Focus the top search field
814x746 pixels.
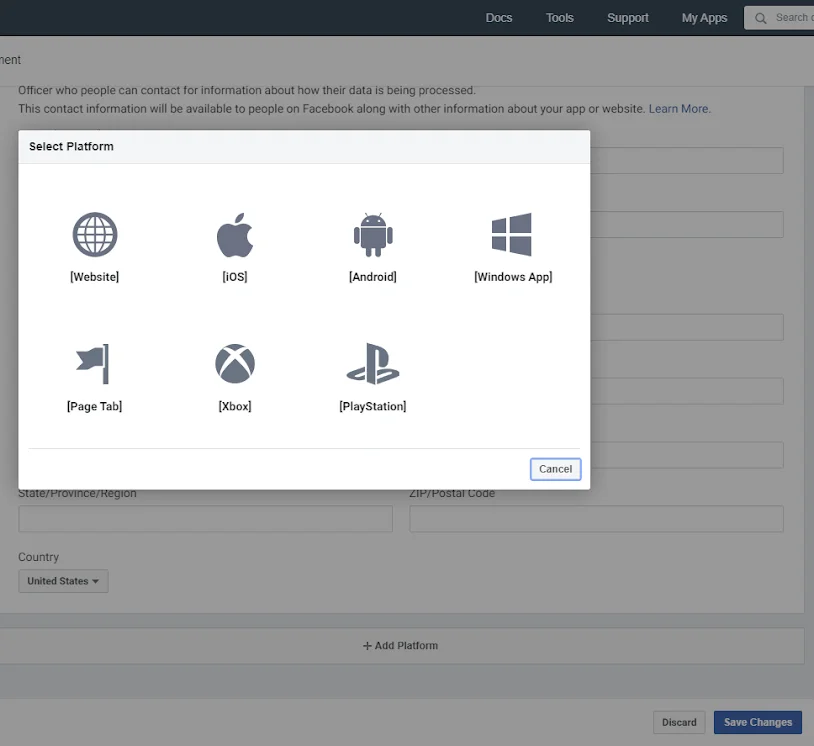779,18
